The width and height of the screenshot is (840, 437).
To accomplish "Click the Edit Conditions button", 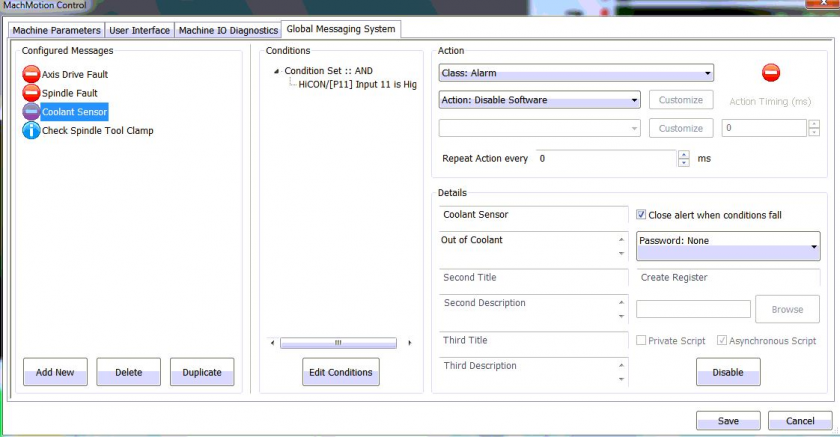I will pos(341,372).
